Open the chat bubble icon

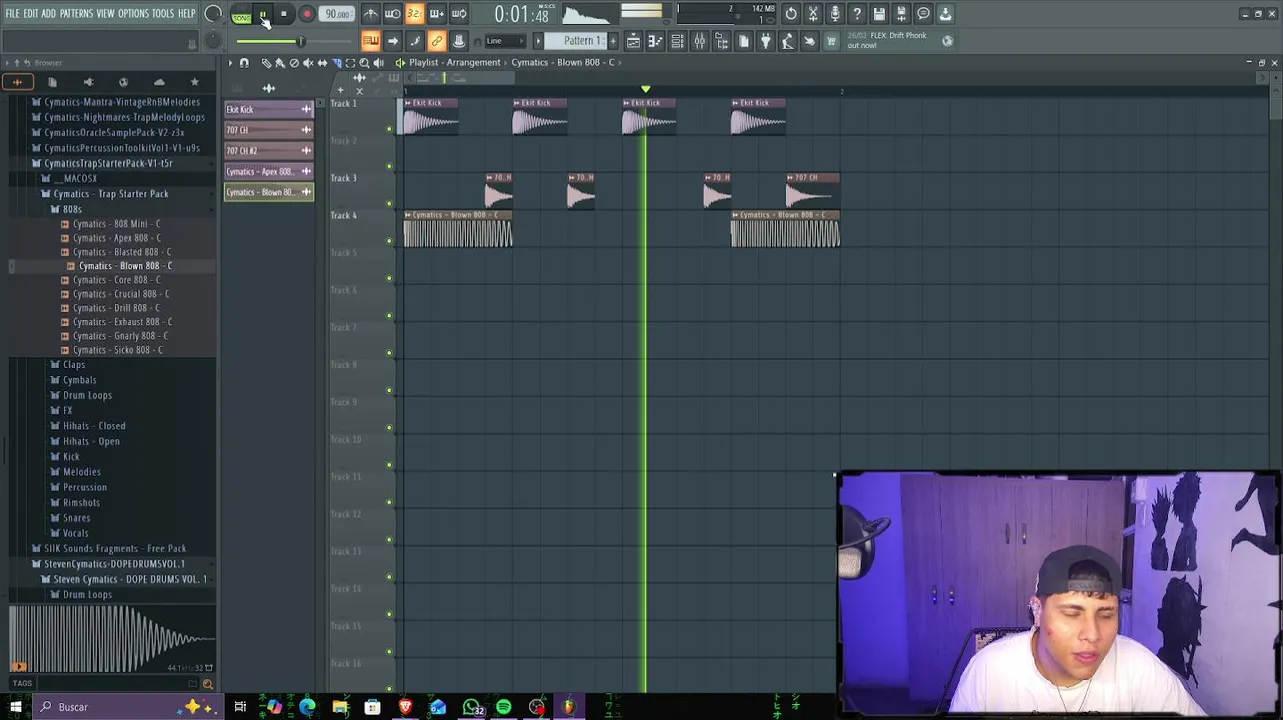924,13
